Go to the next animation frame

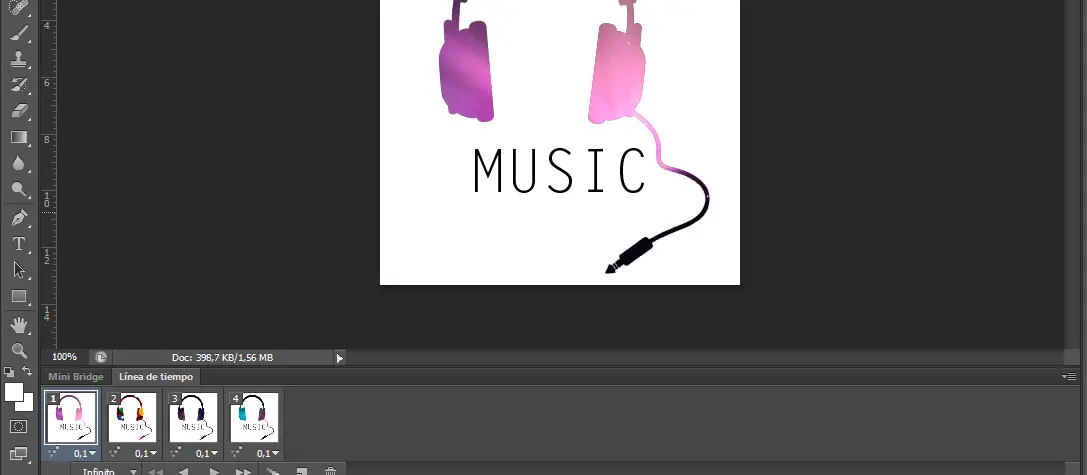pyautogui.click(x=243, y=472)
